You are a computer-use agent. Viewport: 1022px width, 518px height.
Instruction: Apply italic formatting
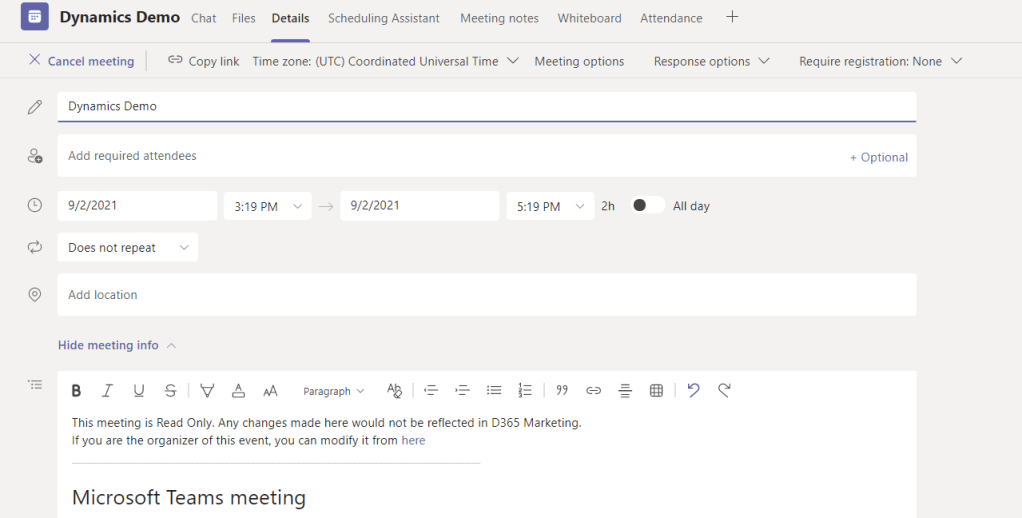[x=107, y=391]
